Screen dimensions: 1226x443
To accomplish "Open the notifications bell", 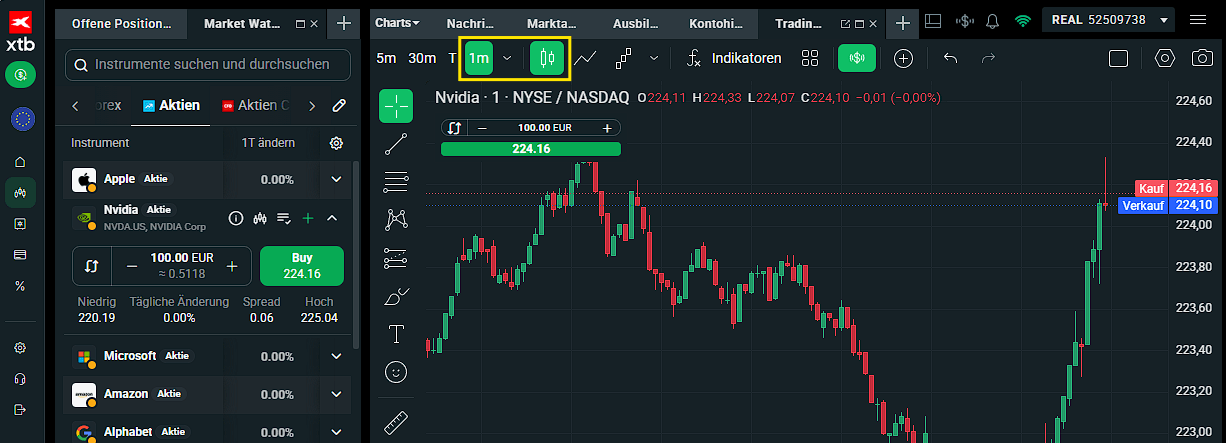I will click(993, 20).
